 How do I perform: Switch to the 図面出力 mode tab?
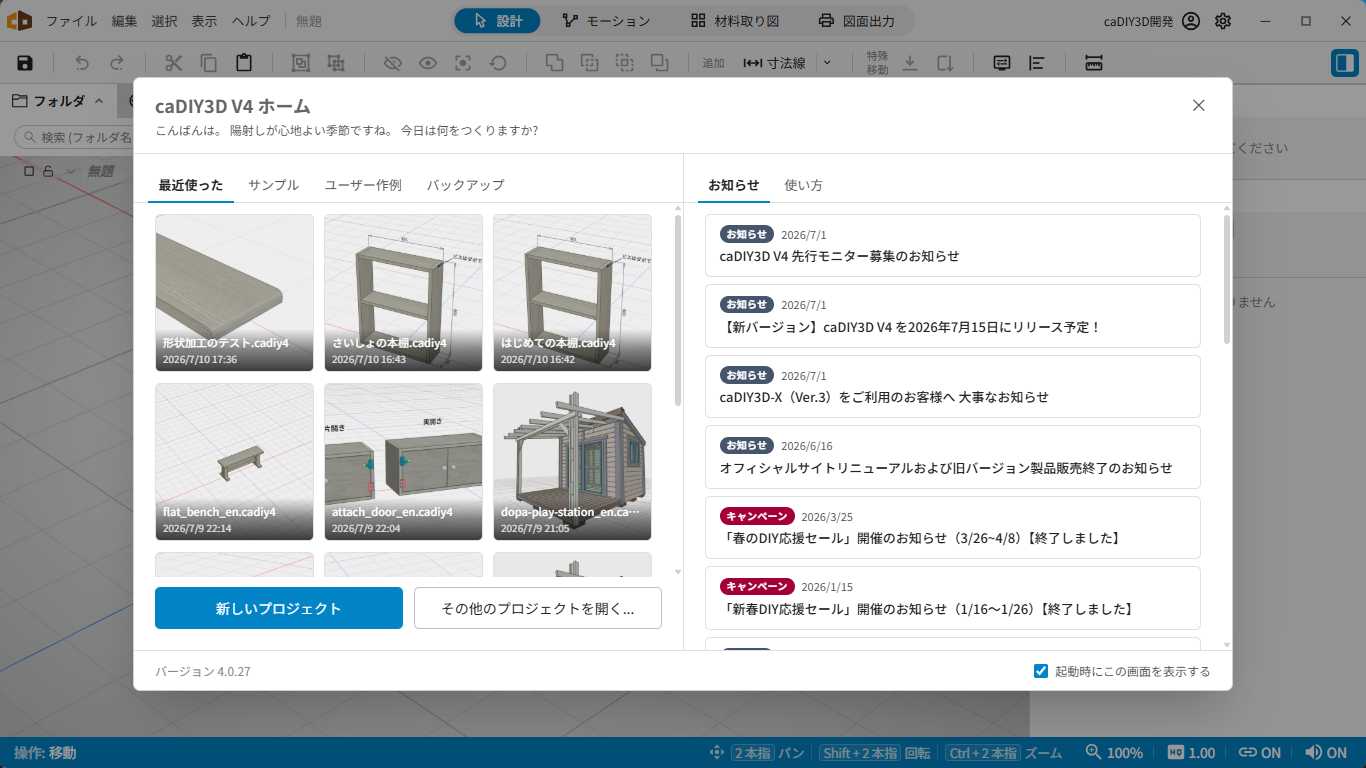[856, 21]
